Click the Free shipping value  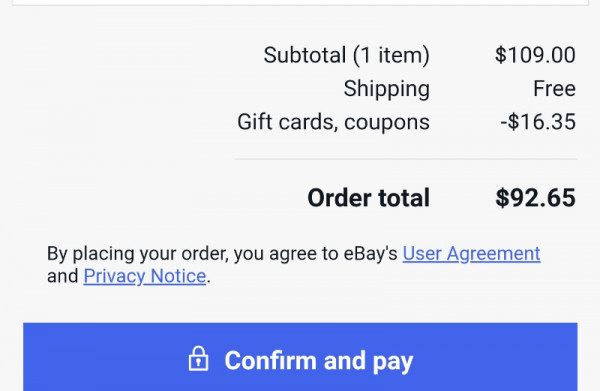click(x=554, y=89)
